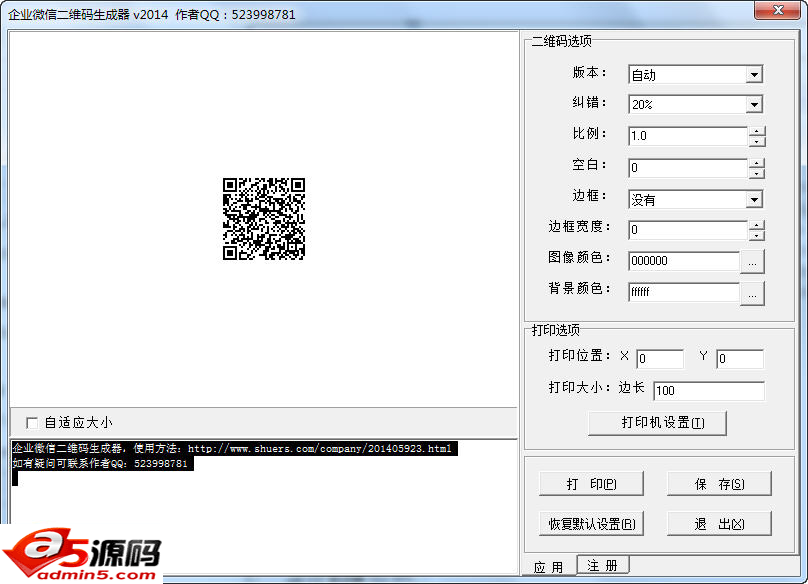
Task: Click the 图像颜色 hex value field
Action: coord(683,261)
